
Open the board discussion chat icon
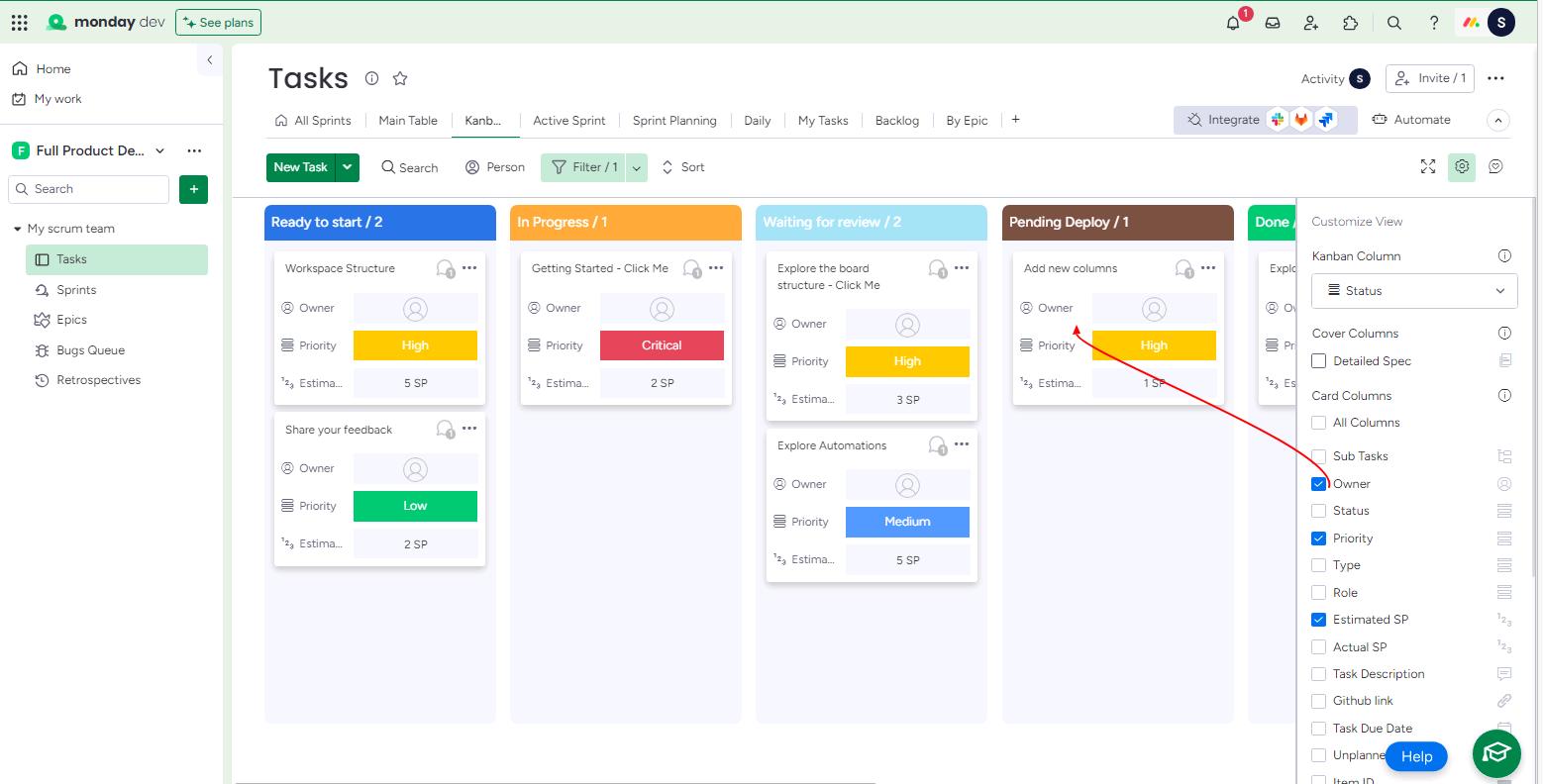pos(1496,166)
